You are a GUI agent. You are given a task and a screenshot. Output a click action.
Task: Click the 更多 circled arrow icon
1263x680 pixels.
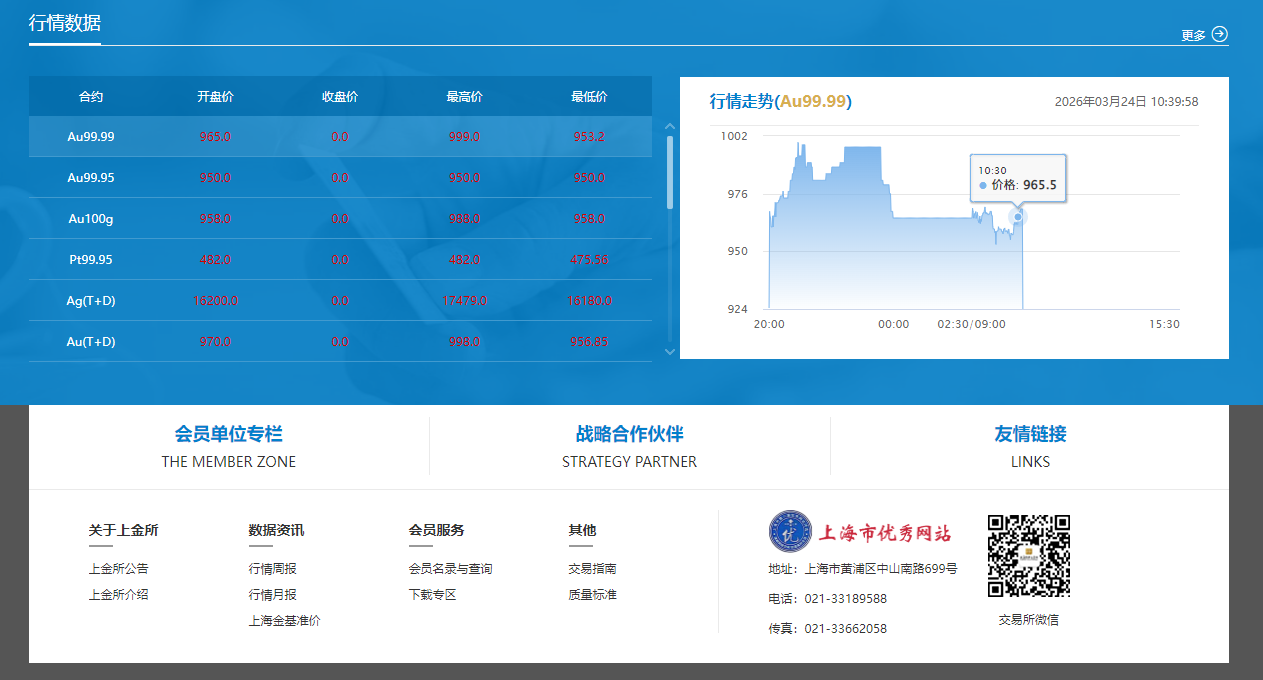tap(1219, 34)
